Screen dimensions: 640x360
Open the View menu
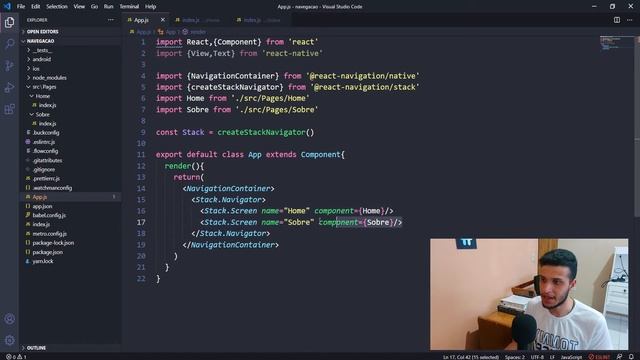tap(79, 7)
